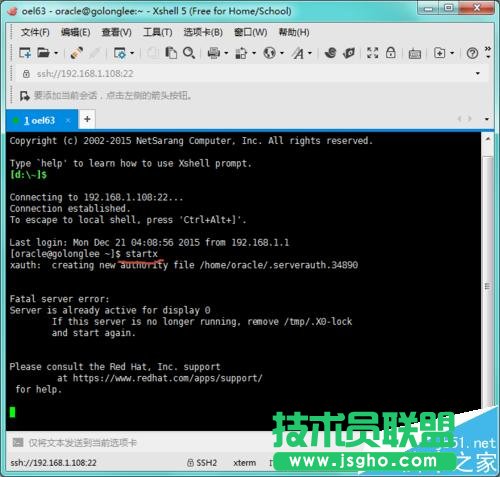Open the 工具(T) menu
This screenshot has width=500, height=477.
pos(158,32)
